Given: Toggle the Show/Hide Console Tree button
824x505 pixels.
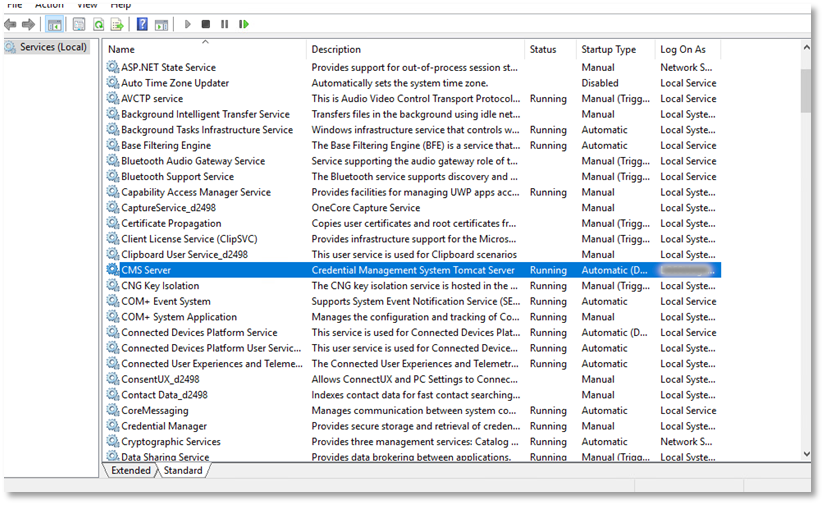Looking at the screenshot, I should tap(54, 24).
